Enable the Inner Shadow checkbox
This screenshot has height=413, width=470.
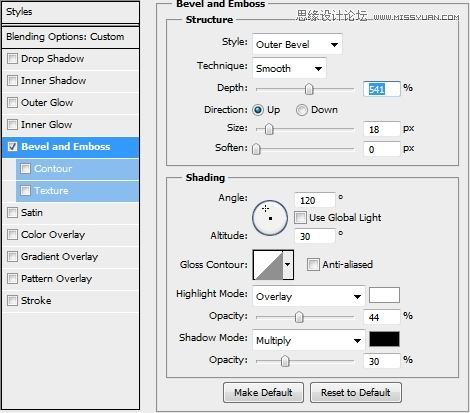pyautogui.click(x=12, y=81)
